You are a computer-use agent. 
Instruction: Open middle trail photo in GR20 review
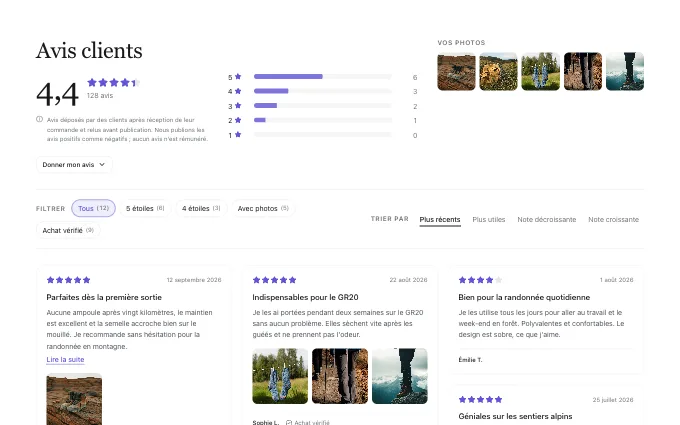340,376
